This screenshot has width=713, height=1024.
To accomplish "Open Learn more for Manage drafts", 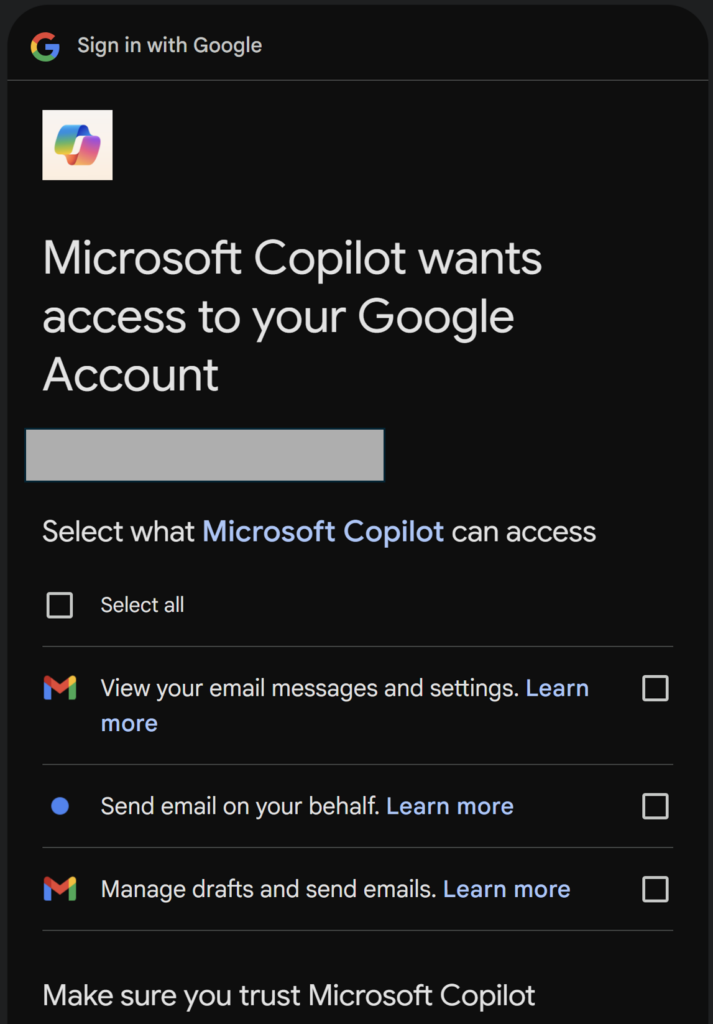I will [507, 889].
